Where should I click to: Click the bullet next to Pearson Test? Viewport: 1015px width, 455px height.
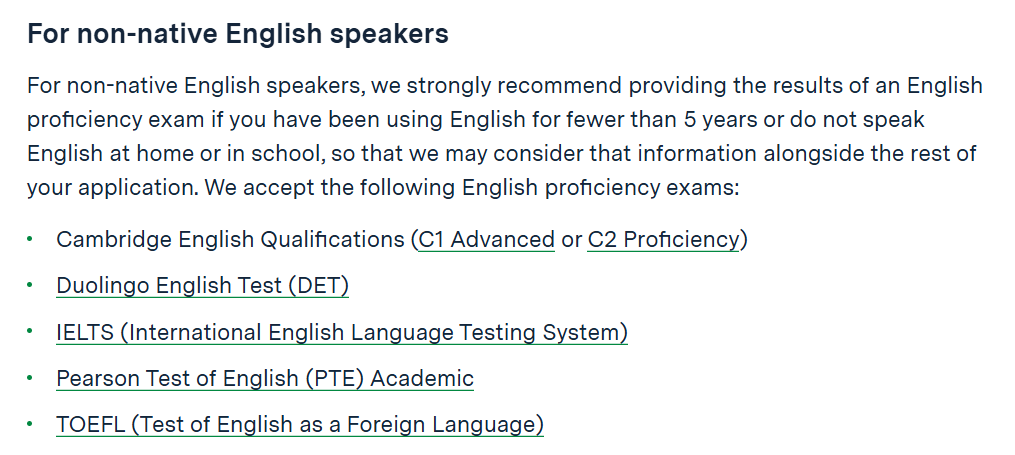click(x=30, y=377)
